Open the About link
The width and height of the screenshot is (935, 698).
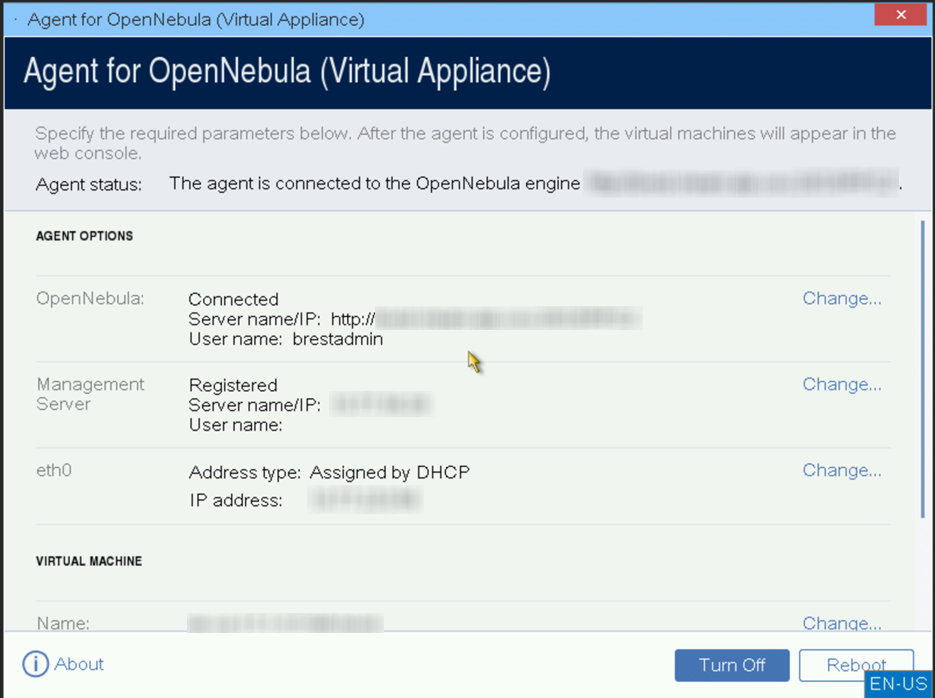pos(79,664)
